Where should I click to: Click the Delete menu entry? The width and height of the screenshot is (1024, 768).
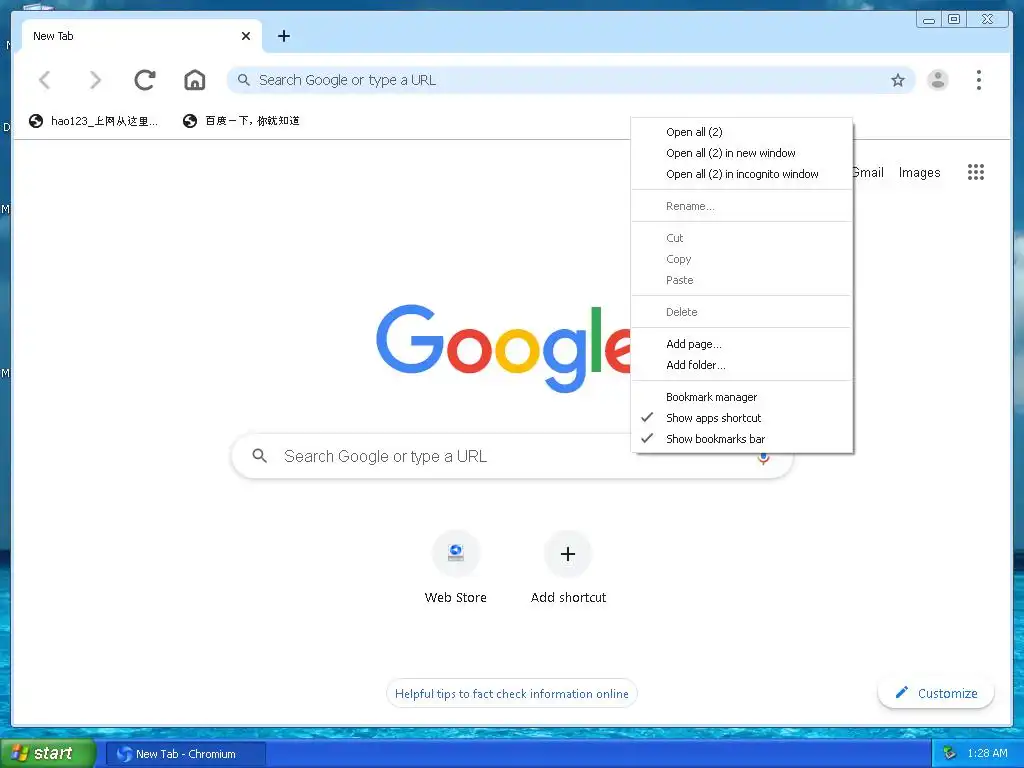742,312
